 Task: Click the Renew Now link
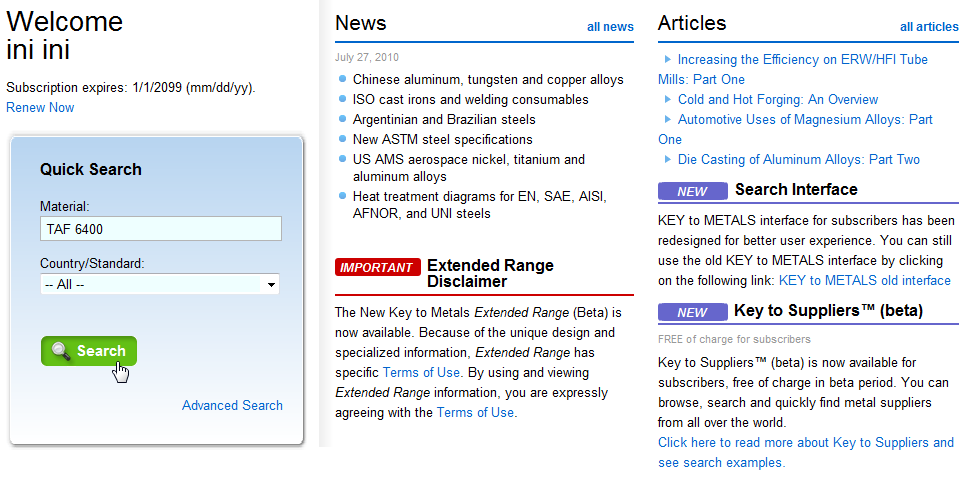[x=40, y=107]
